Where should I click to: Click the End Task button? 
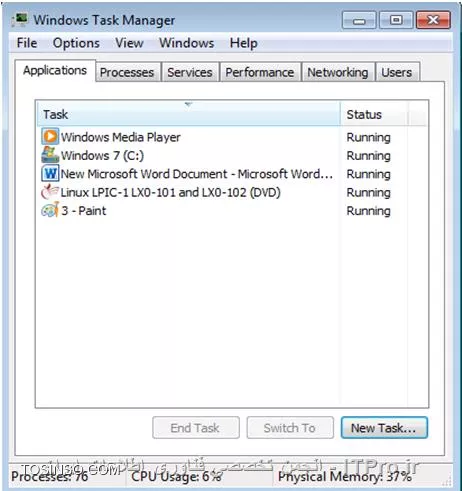click(196, 428)
